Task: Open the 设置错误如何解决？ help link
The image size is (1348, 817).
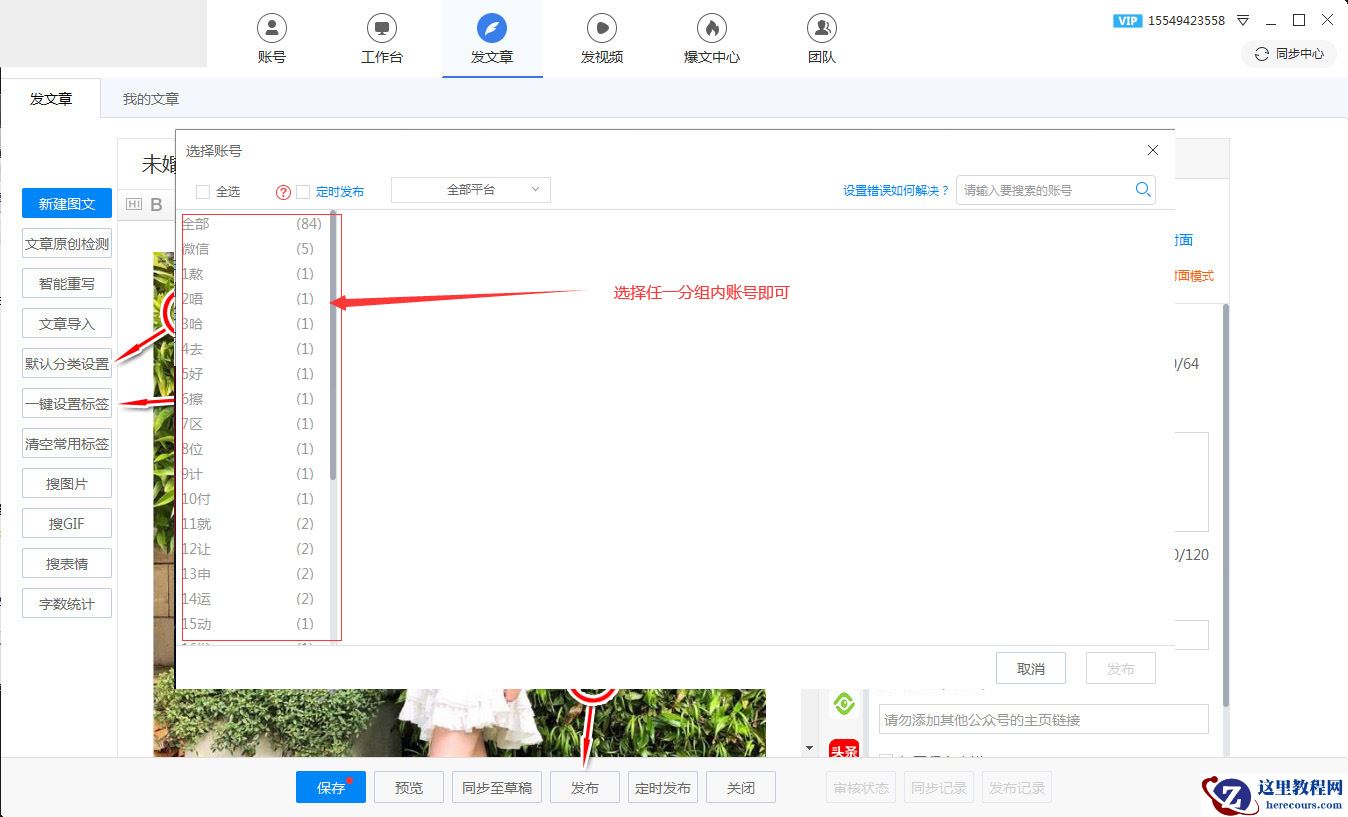Action: click(x=896, y=191)
